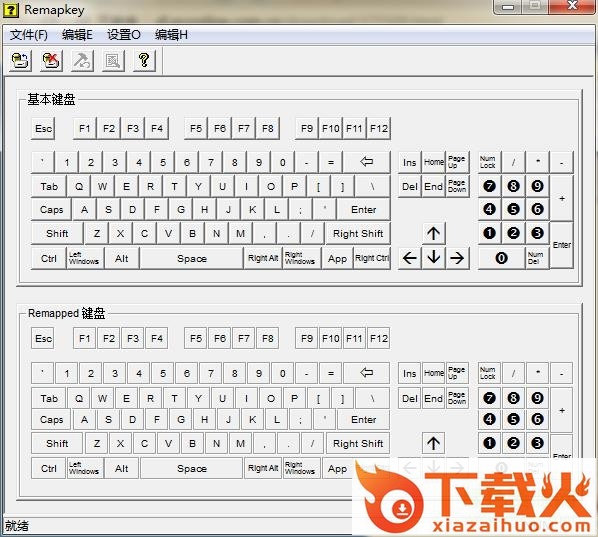The height and width of the screenshot is (537, 598).
Task: Click F9 key in the Remapped keyboard
Action: 307,338
